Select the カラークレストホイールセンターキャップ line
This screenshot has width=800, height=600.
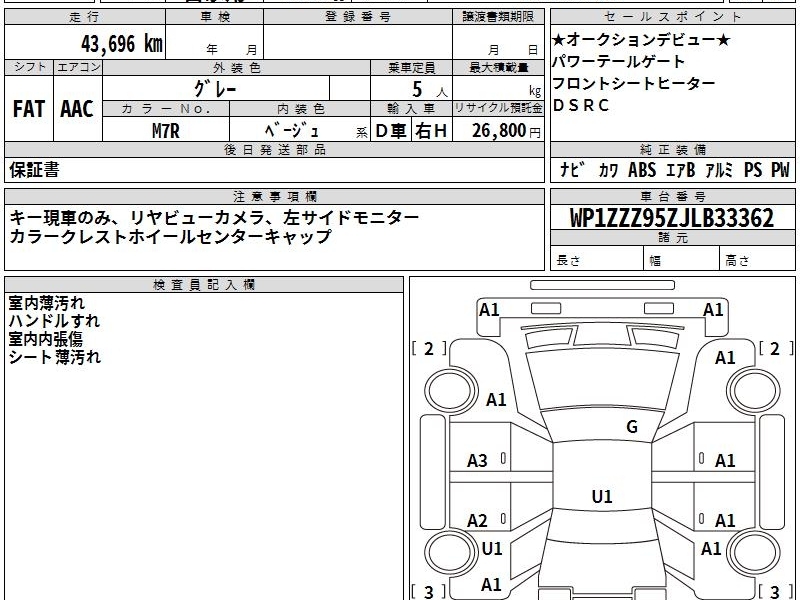pyautogui.click(x=170, y=236)
